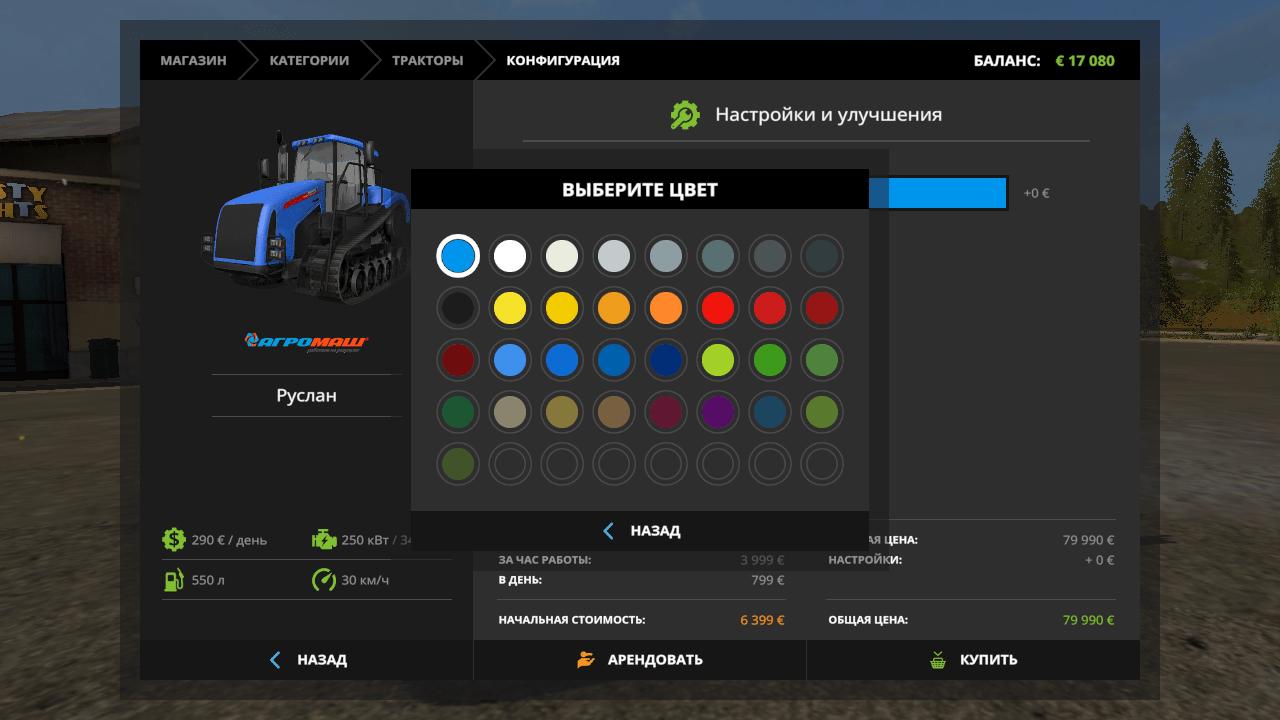
Task: Click the Agromash brand logo
Action: tap(307, 342)
